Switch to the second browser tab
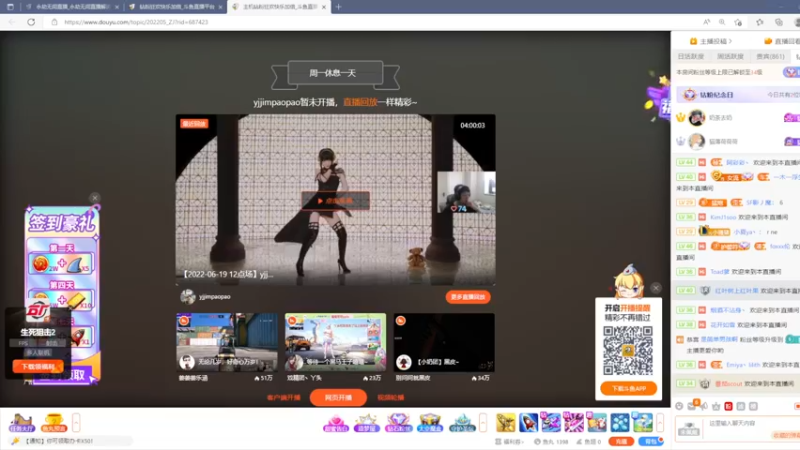This screenshot has width=800, height=450. tap(175, 7)
